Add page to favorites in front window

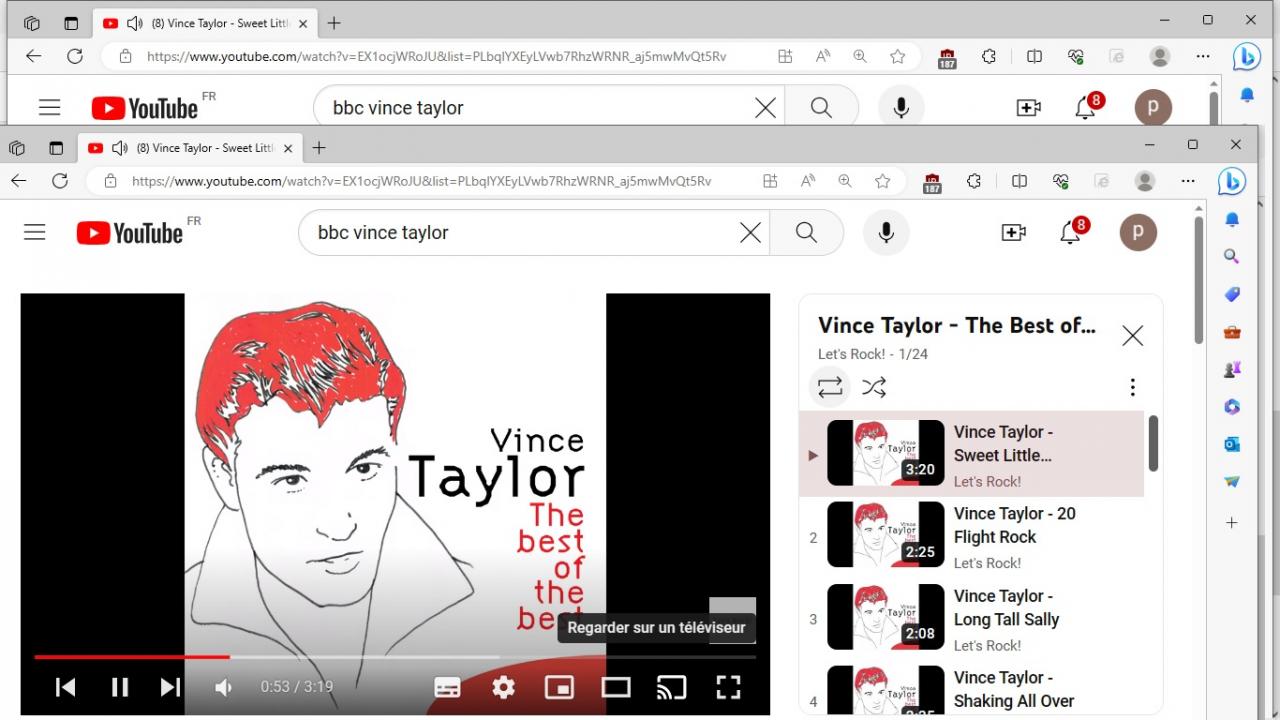[882, 181]
